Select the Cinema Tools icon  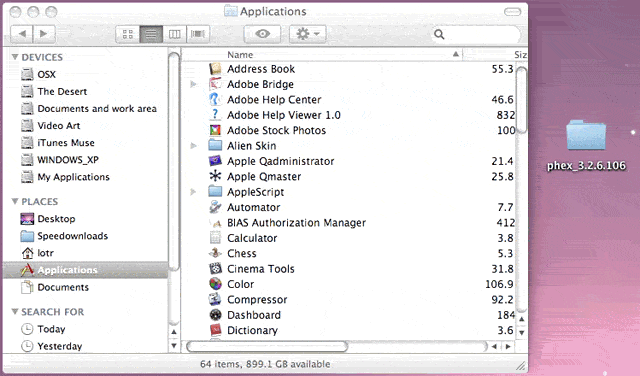[x=215, y=269]
